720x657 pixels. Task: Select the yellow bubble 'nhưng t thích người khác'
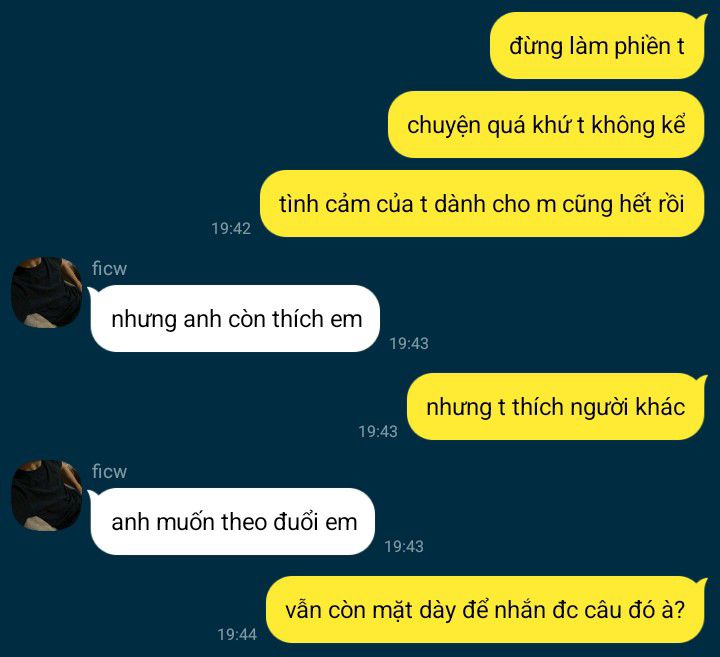556,407
